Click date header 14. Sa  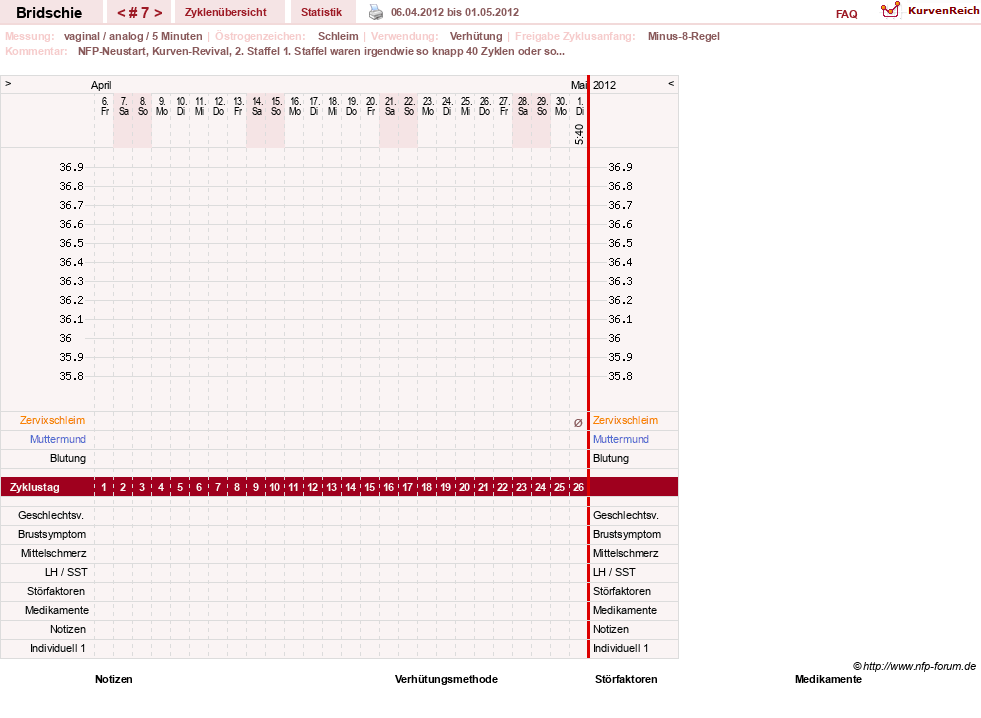(x=257, y=106)
